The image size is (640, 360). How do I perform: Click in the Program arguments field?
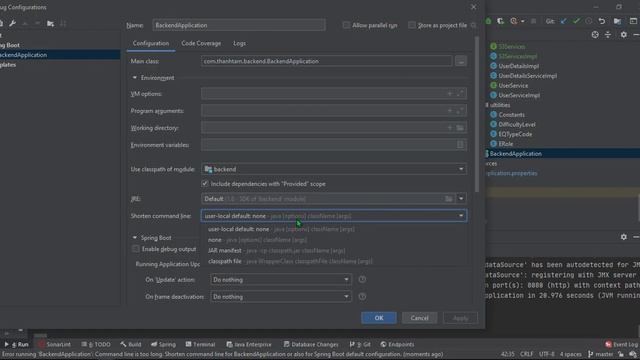(x=334, y=111)
